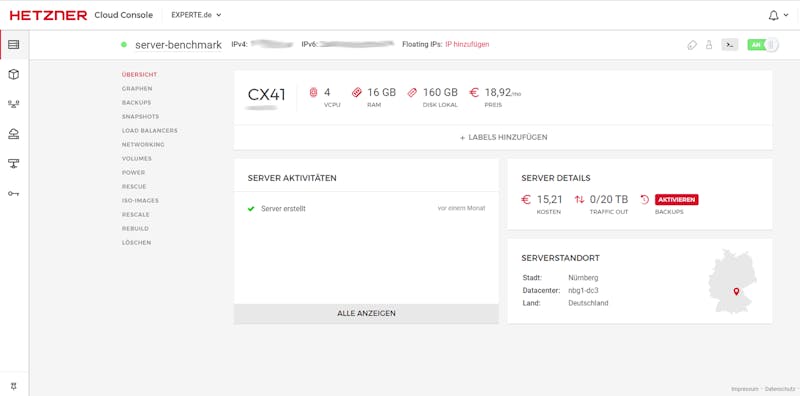The image size is (800, 396).
Task: Go to the Rescale tab
Action: (x=135, y=215)
